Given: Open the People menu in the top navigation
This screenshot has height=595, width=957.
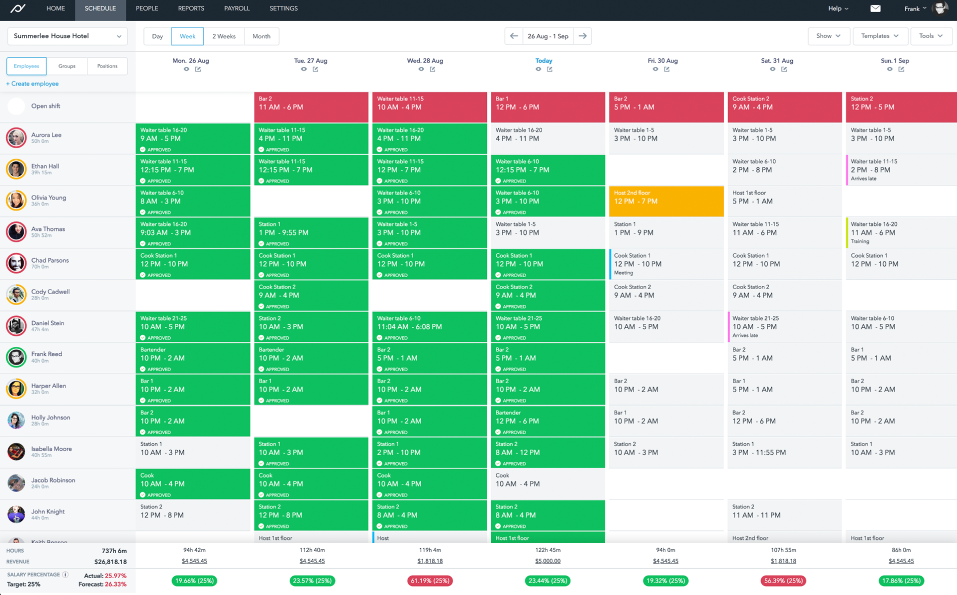Looking at the screenshot, I should click(x=146, y=8).
